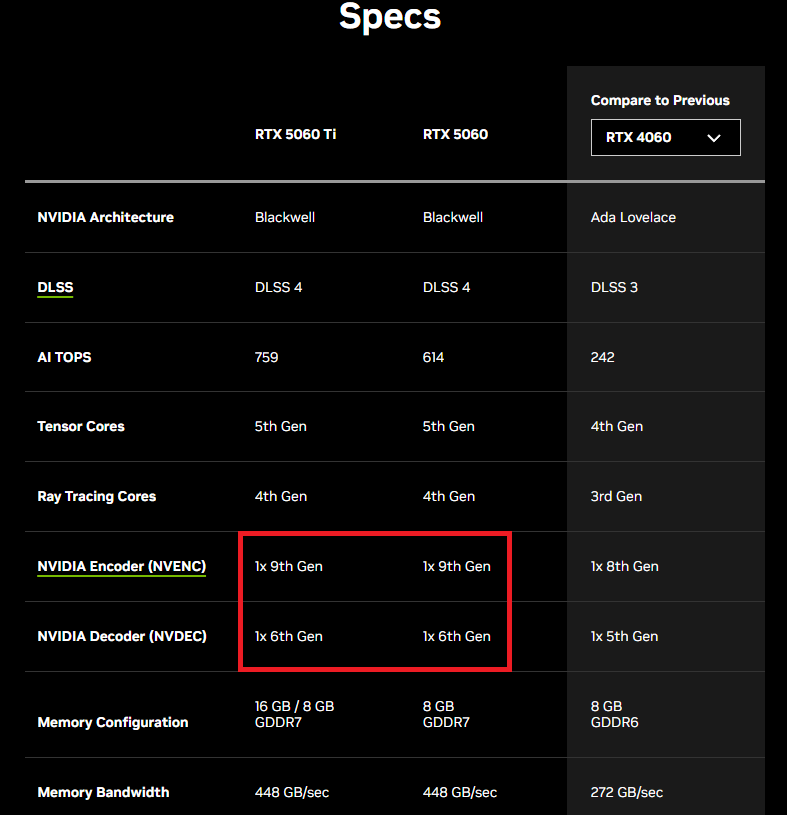
Task: Click the Memory Configuration row label
Action: click(x=113, y=722)
